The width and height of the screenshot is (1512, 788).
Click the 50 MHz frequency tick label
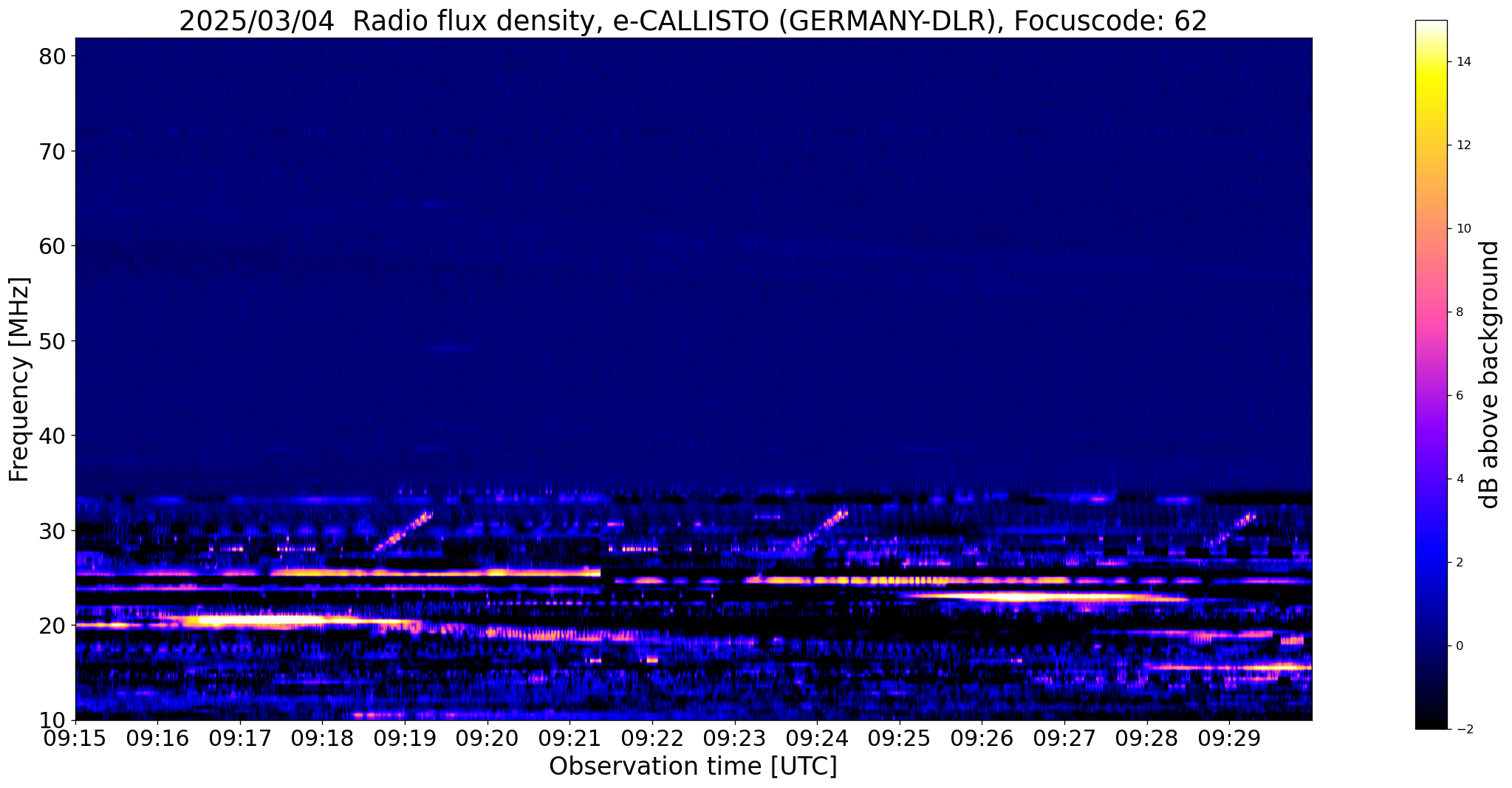52,340
